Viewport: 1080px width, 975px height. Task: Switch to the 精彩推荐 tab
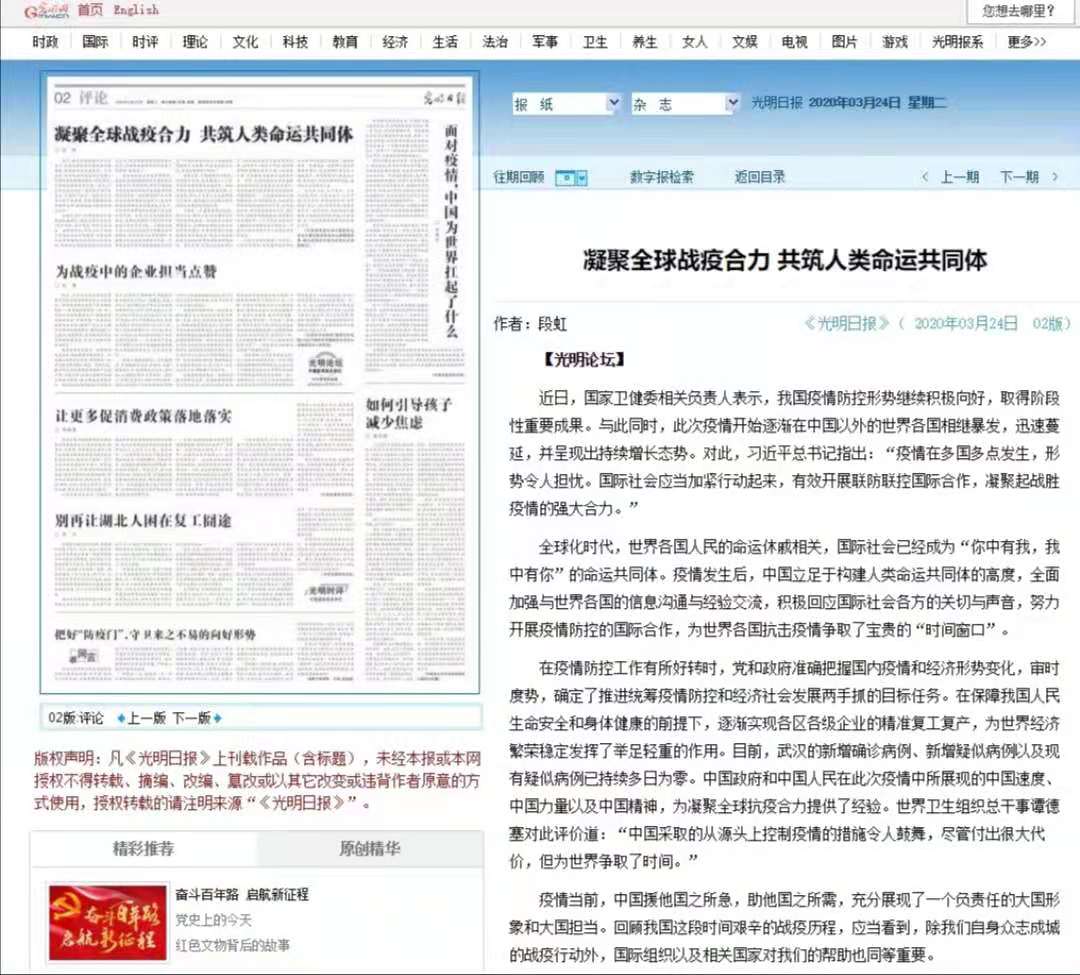[x=143, y=849]
